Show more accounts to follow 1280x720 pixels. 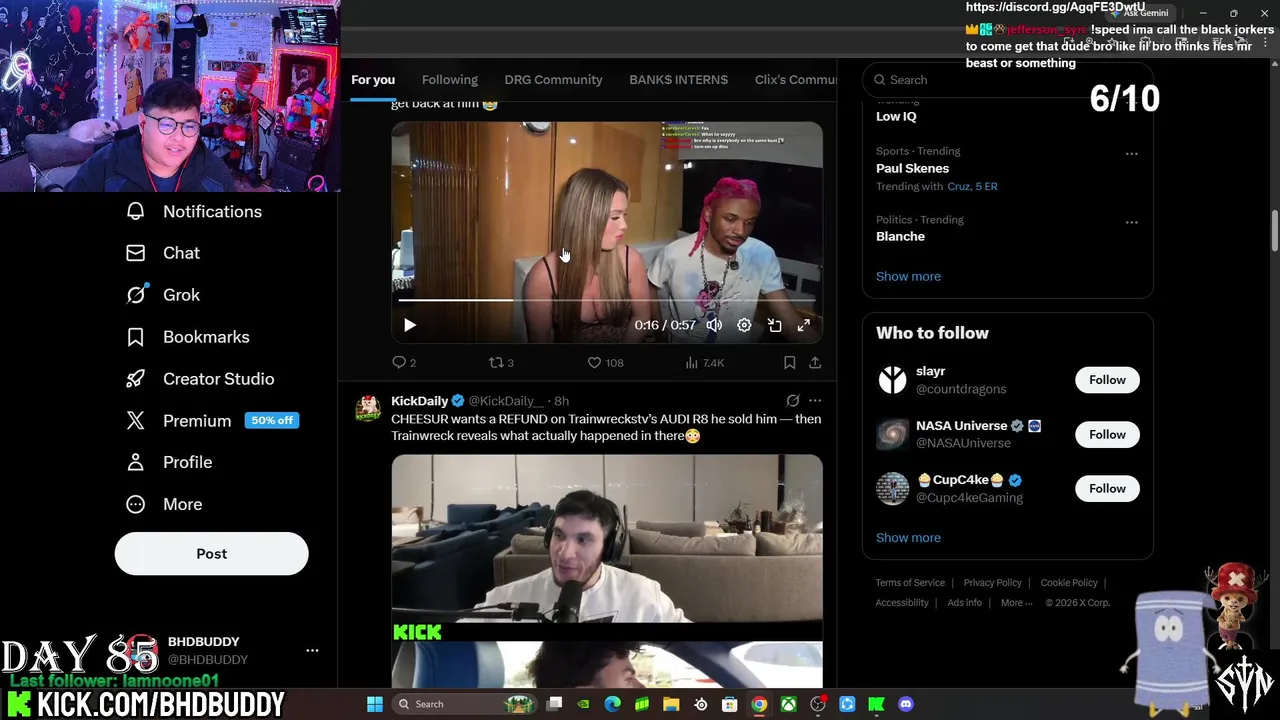coord(908,537)
